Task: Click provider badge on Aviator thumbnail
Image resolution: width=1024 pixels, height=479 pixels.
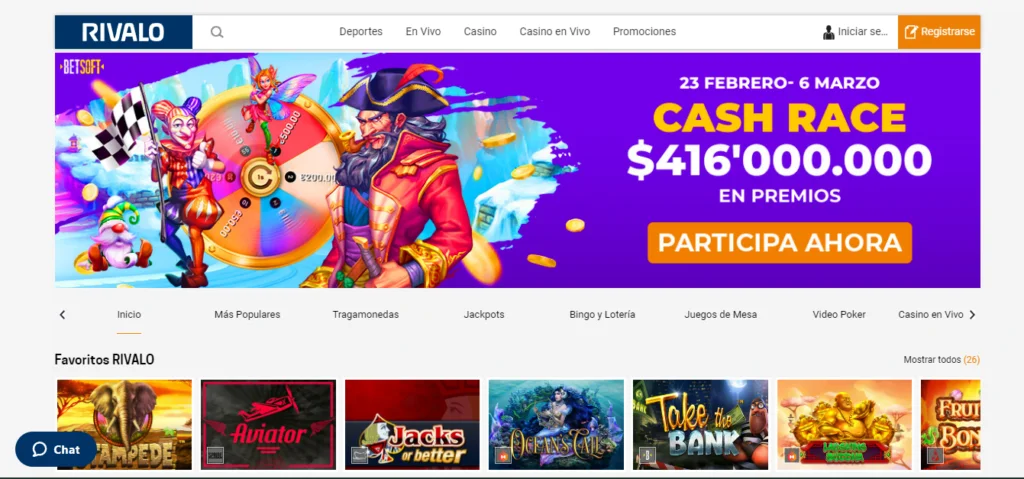Action: (213, 455)
